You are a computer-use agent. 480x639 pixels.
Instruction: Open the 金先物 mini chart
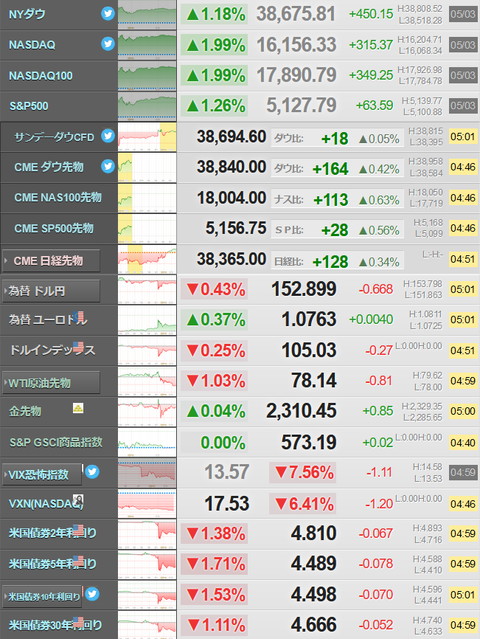(x=147, y=412)
